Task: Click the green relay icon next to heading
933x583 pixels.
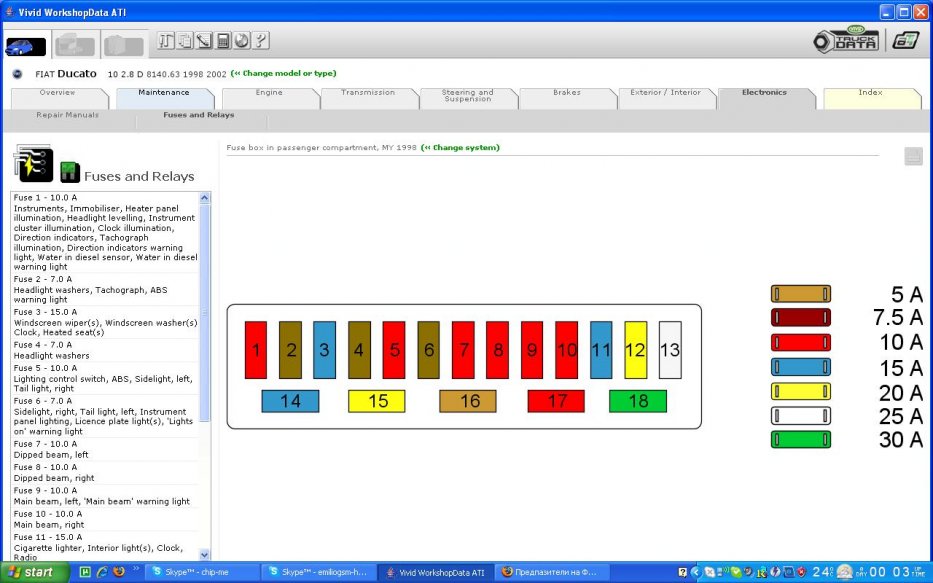Action: click(x=70, y=171)
